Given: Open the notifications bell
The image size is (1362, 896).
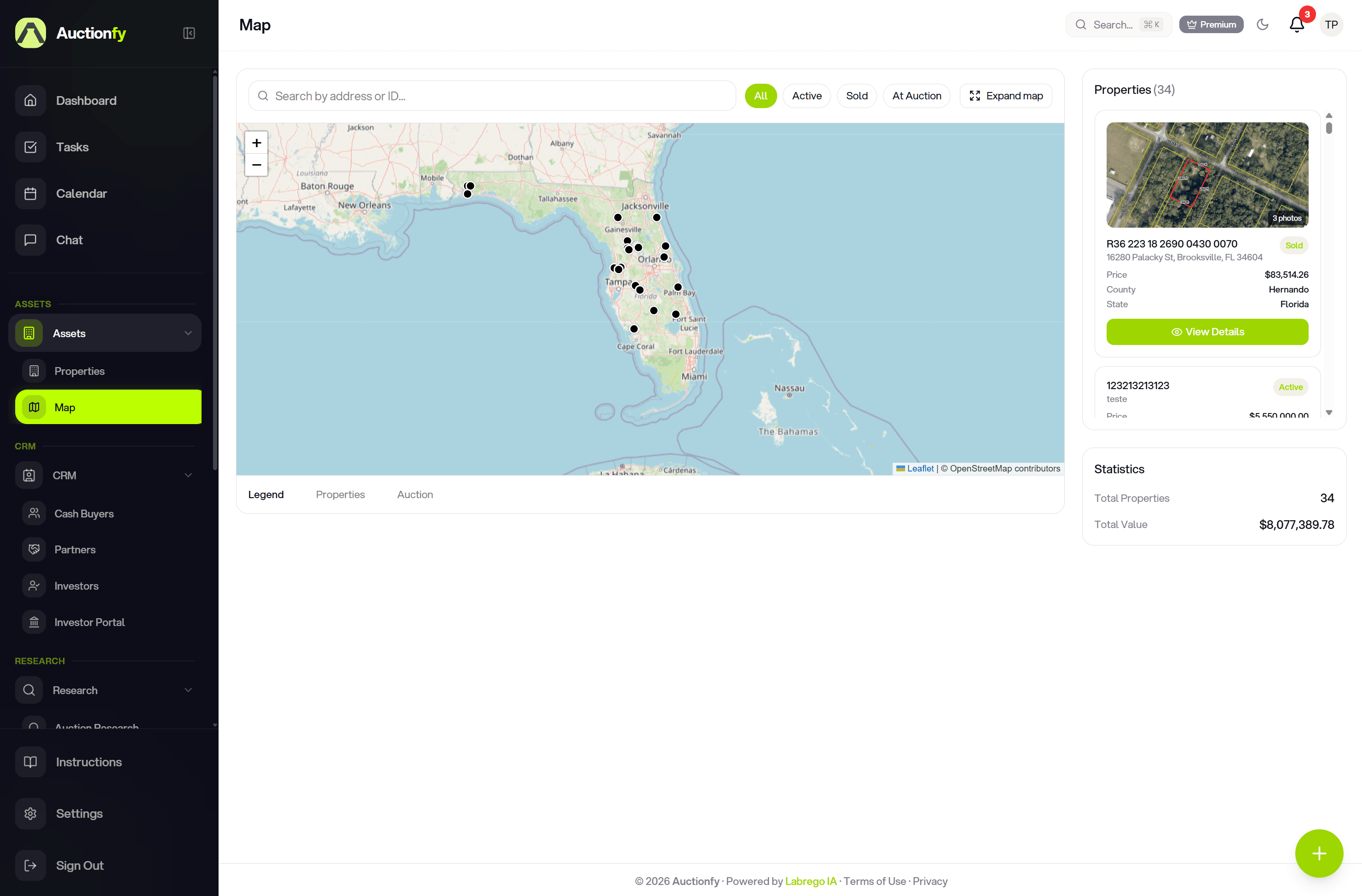Looking at the screenshot, I should [1296, 24].
